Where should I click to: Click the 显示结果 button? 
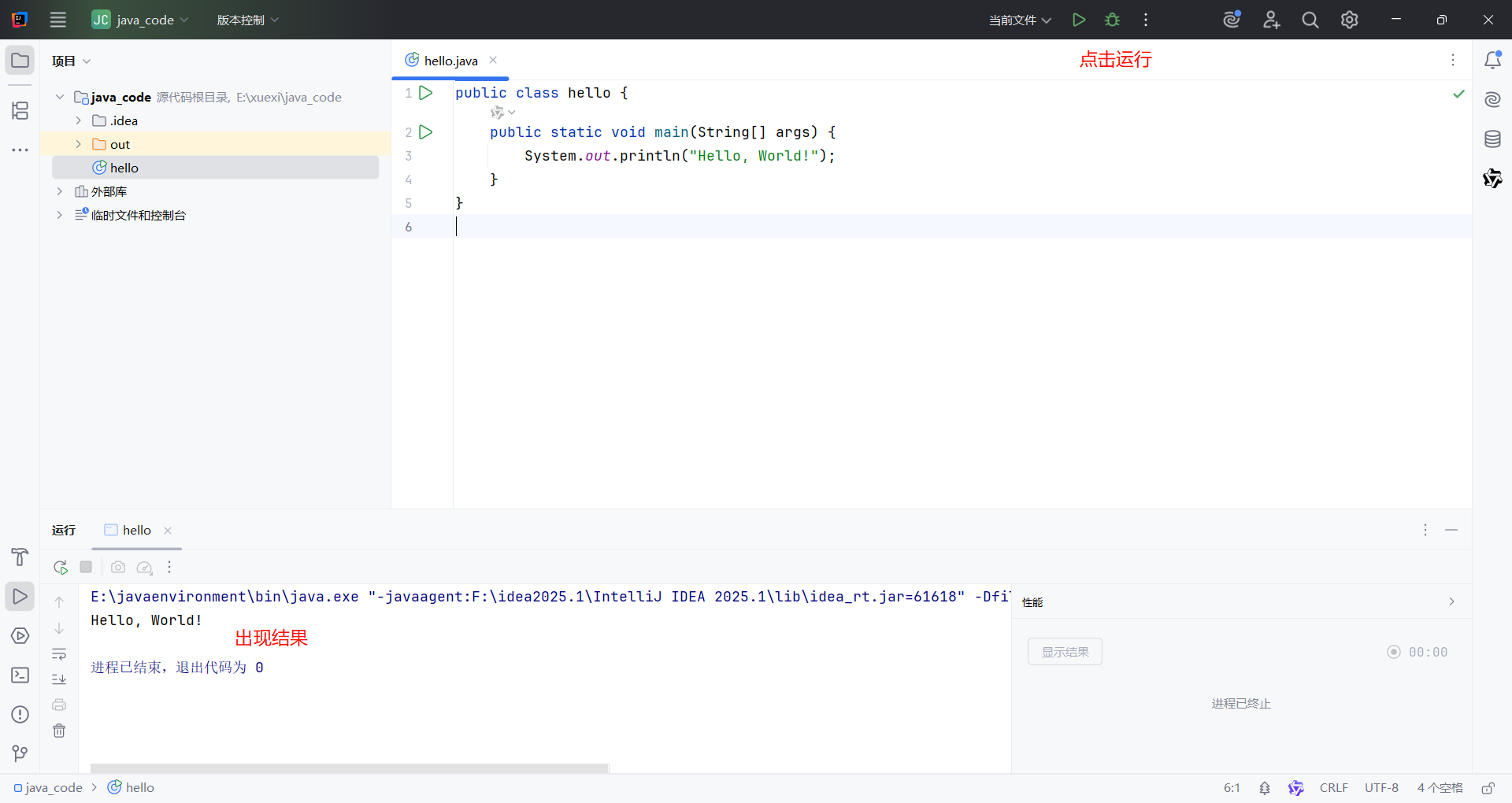pyautogui.click(x=1065, y=652)
